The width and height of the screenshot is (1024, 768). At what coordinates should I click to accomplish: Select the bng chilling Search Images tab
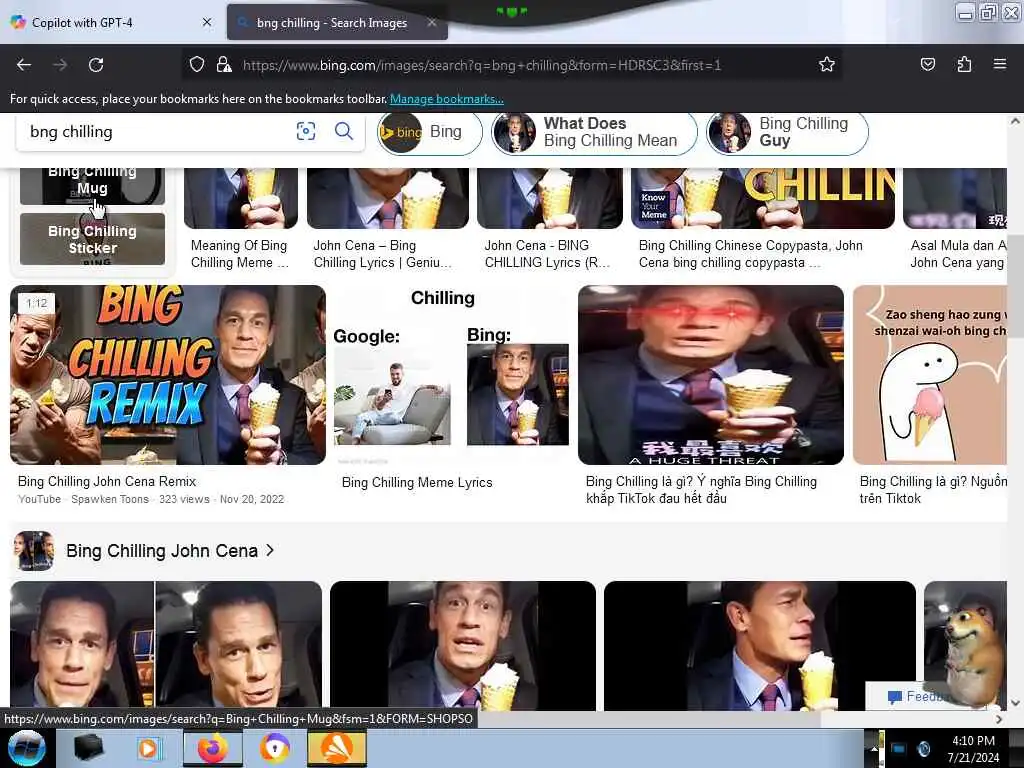(337, 22)
